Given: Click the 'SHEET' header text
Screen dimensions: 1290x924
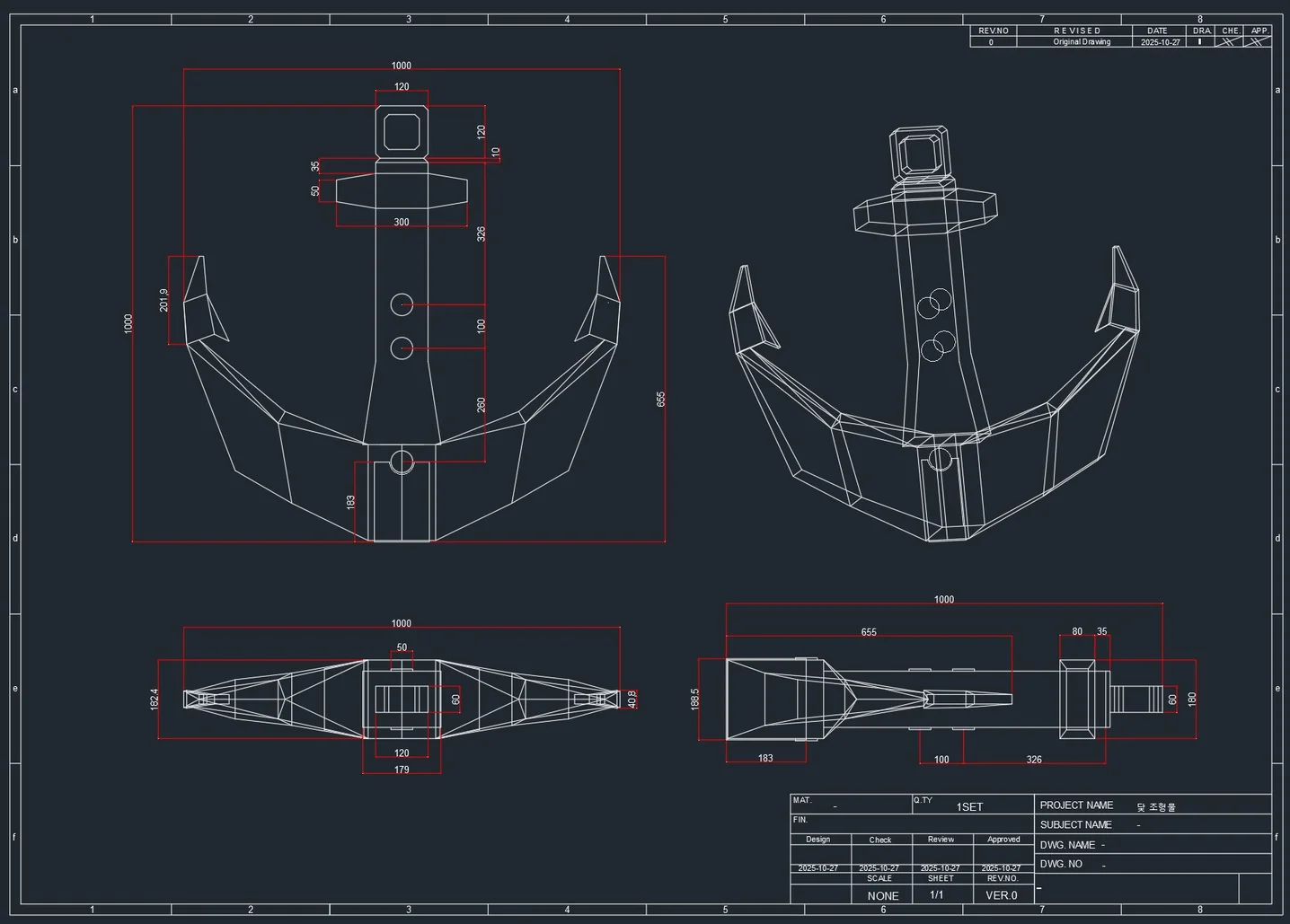Looking at the screenshot, I should [x=941, y=878].
